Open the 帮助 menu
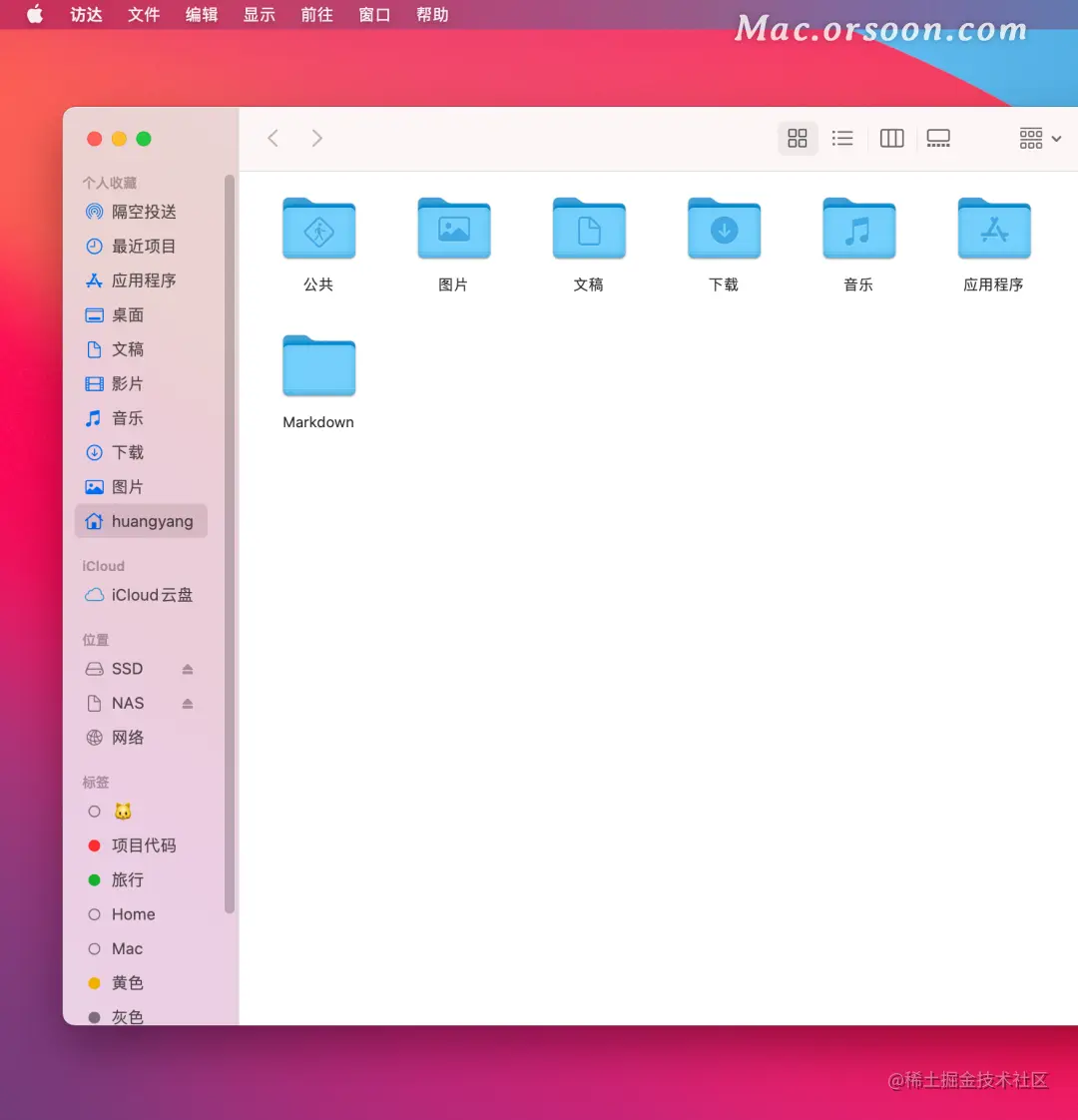 coord(432,14)
